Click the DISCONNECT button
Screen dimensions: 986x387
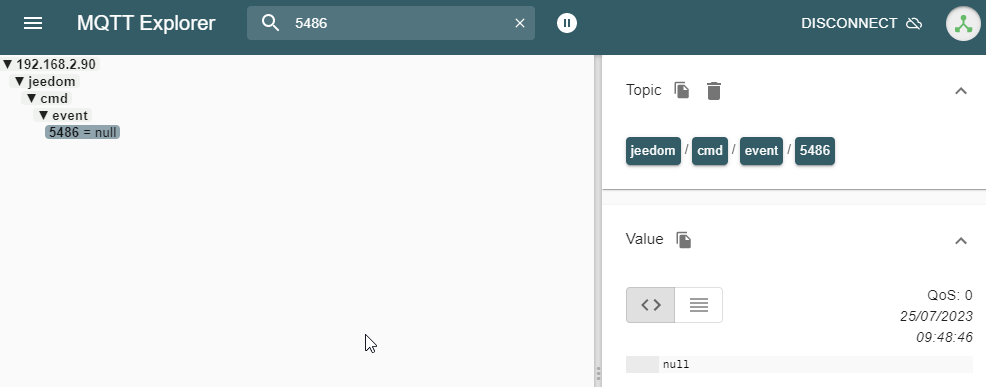coord(861,23)
